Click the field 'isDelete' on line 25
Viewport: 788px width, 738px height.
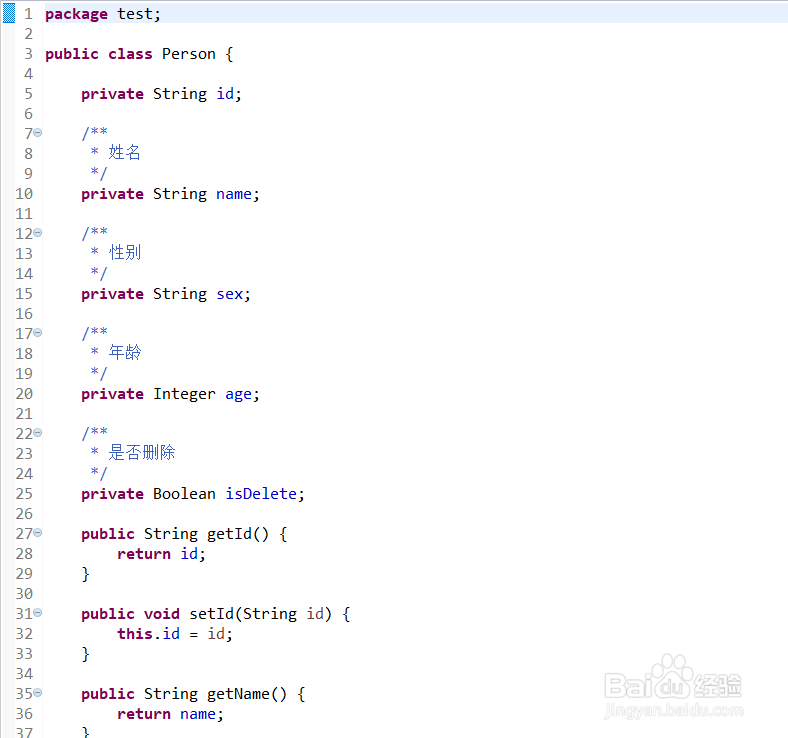(x=261, y=494)
